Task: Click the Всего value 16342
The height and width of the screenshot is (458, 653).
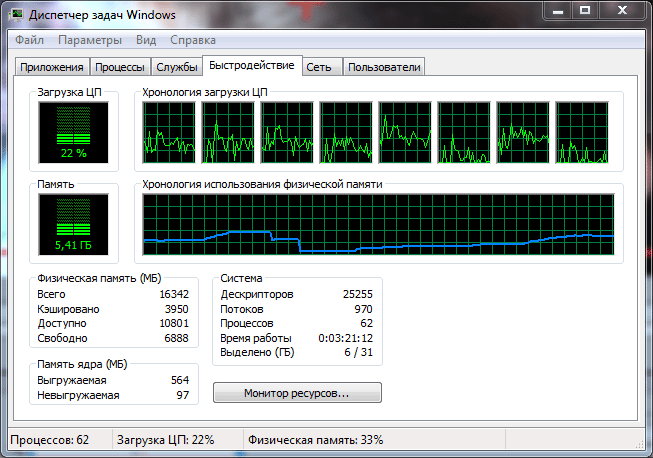Action: point(174,294)
